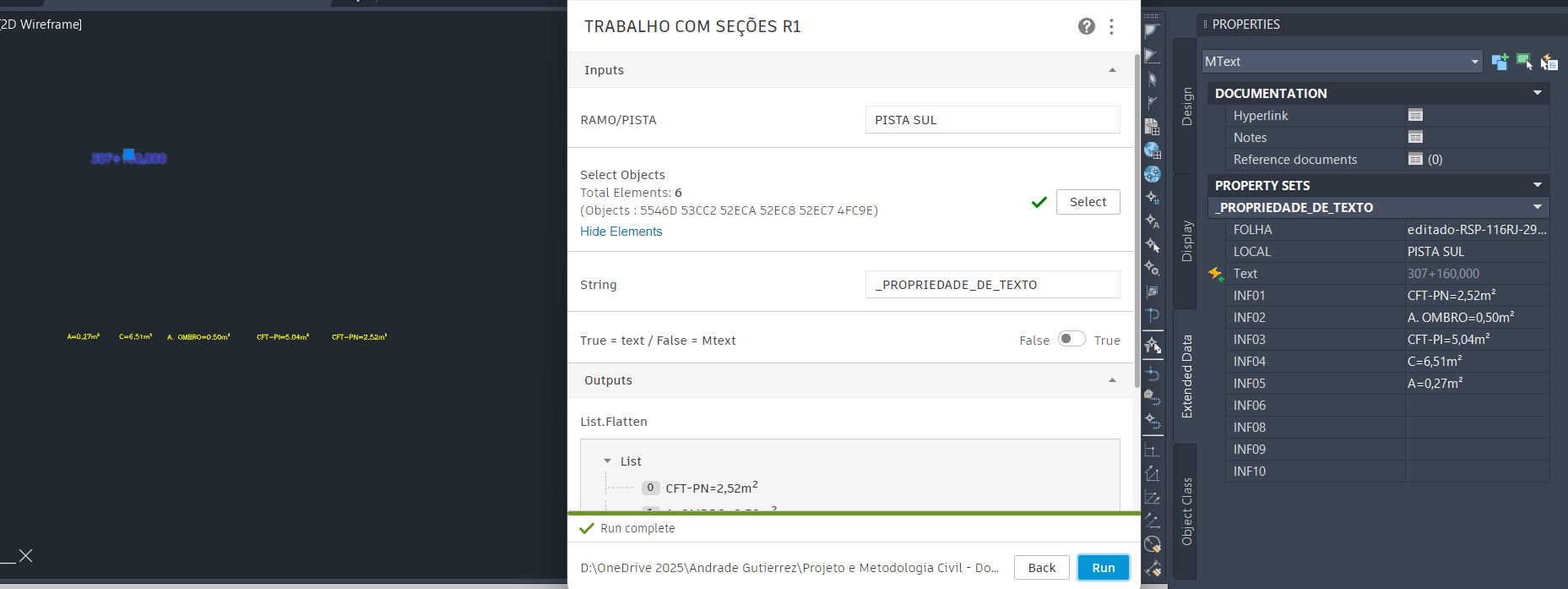Collapse the PROPERTY SETS section
1568x589 pixels.
(x=1538, y=185)
